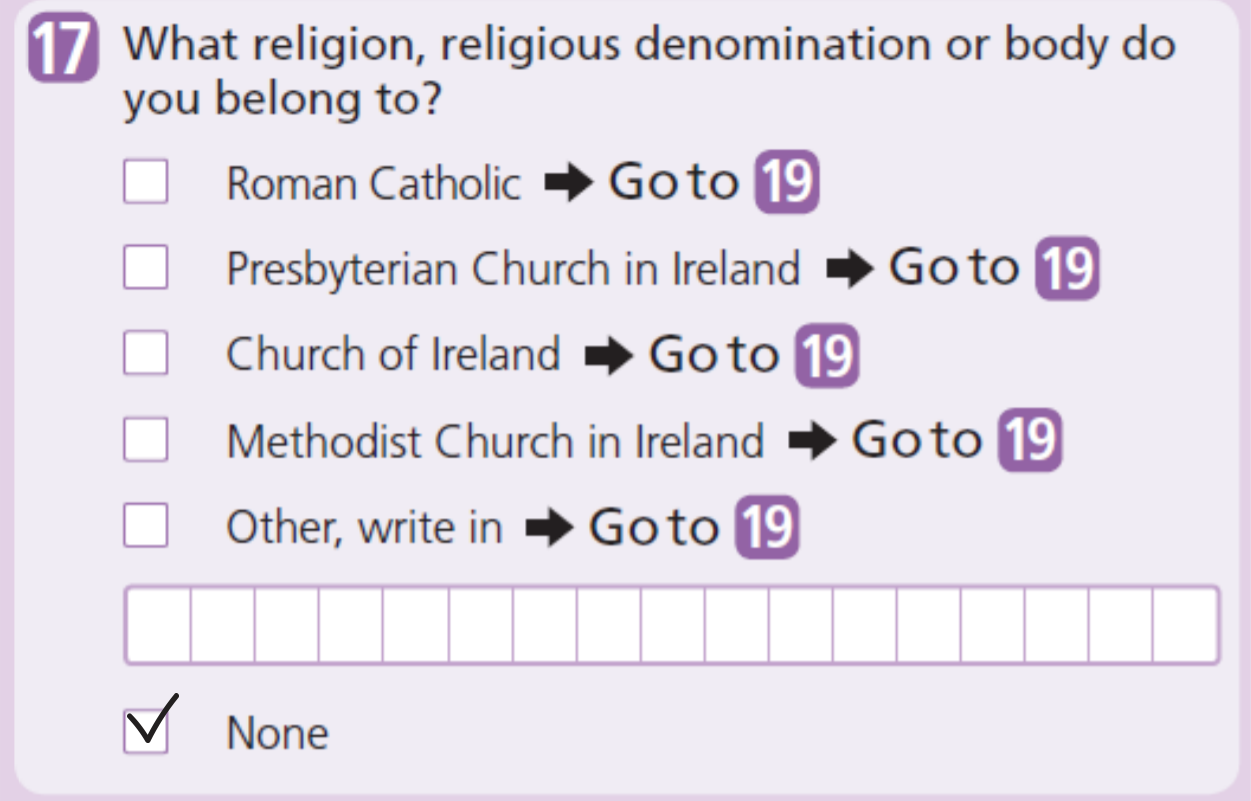
Task: Click the arrow icon after Roman Catholic
Action: click(567, 184)
